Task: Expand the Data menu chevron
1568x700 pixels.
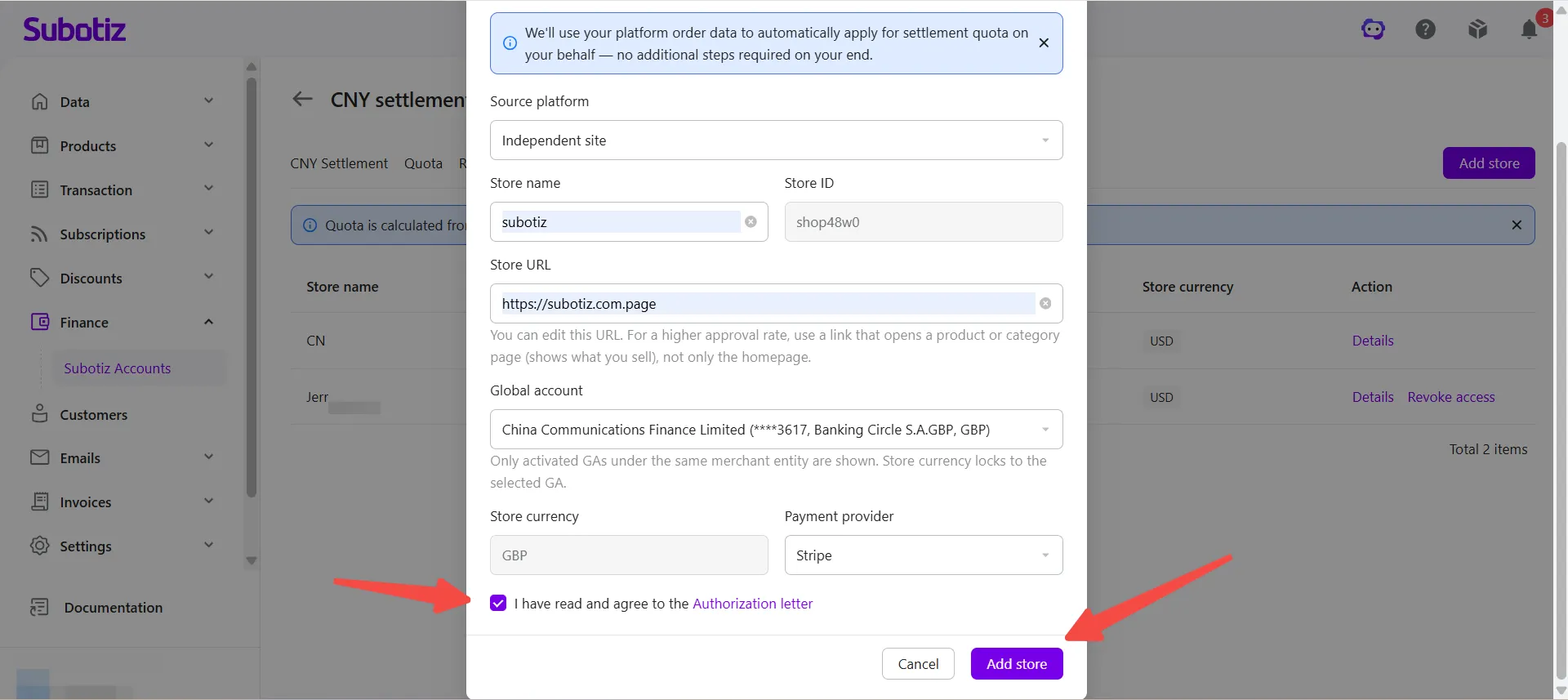Action: click(208, 100)
